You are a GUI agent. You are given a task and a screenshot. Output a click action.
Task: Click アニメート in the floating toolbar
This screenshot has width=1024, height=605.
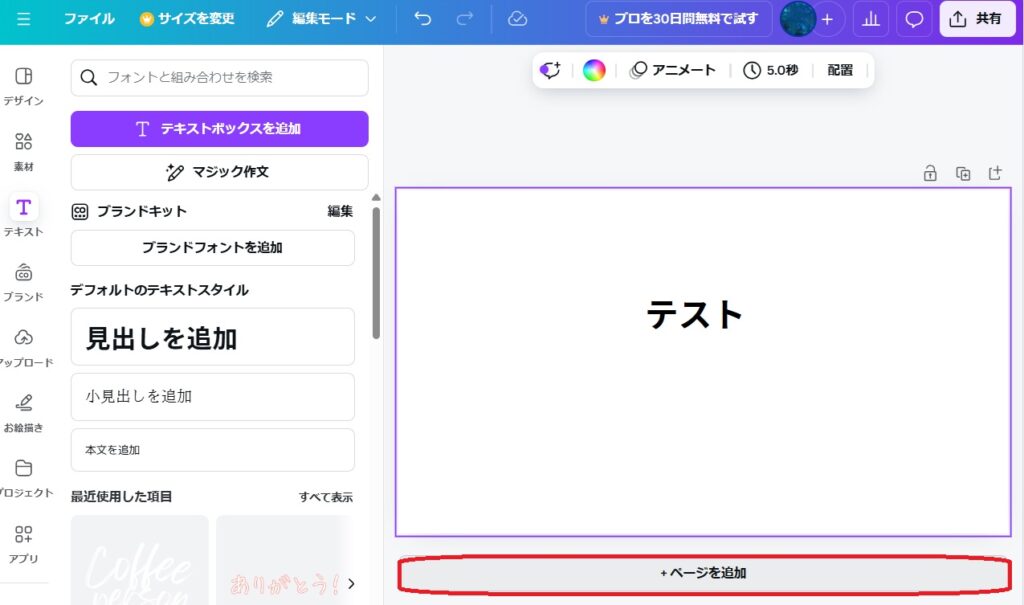point(673,70)
